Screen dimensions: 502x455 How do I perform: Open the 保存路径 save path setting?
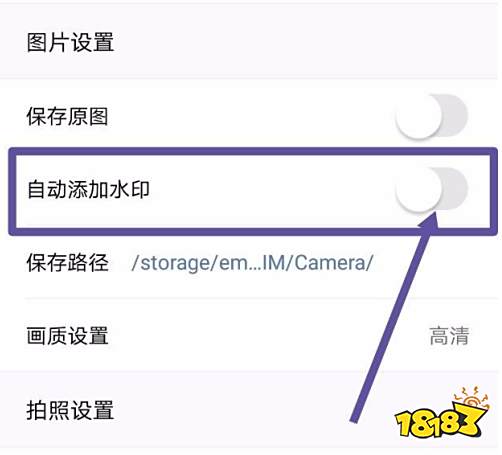point(249,263)
